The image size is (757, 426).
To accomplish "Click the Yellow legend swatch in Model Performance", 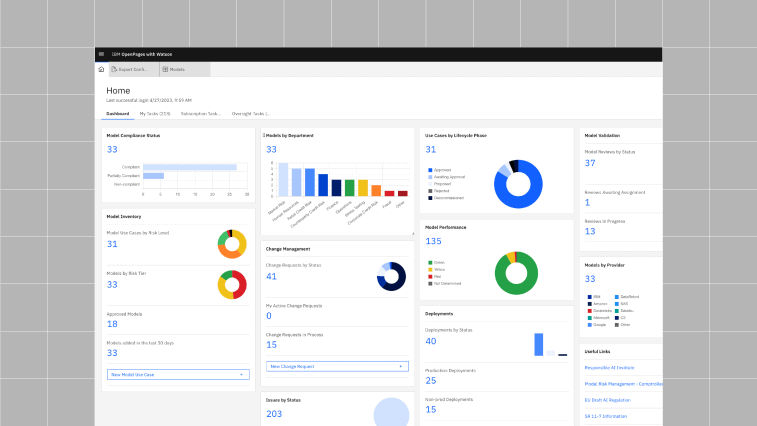I will 430,270.
